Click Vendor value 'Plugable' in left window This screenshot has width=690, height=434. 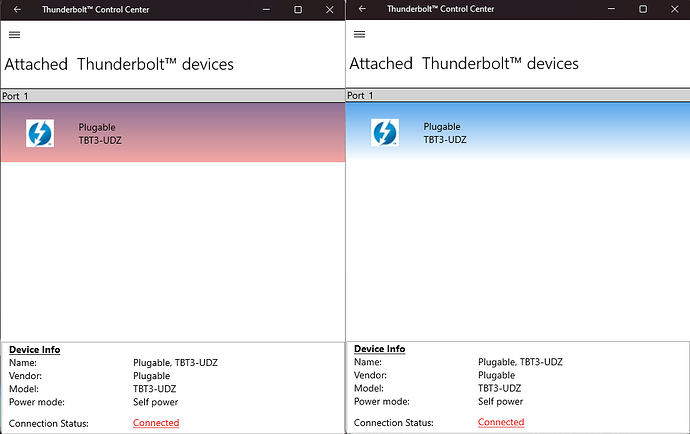pyautogui.click(x=151, y=376)
